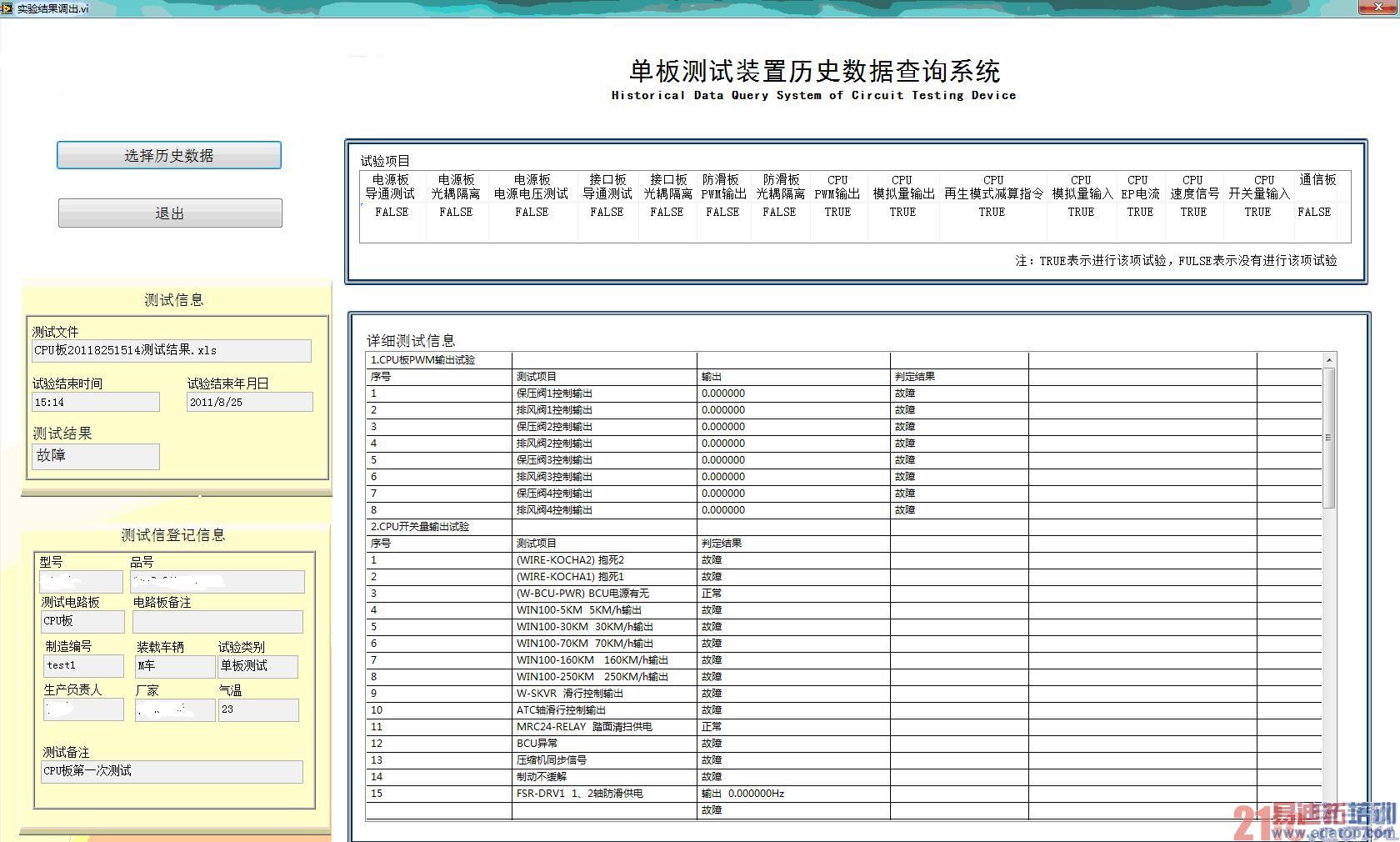Click the 测试文件 field with xls filename
Screen dimensions: 1400x842
coord(171,351)
